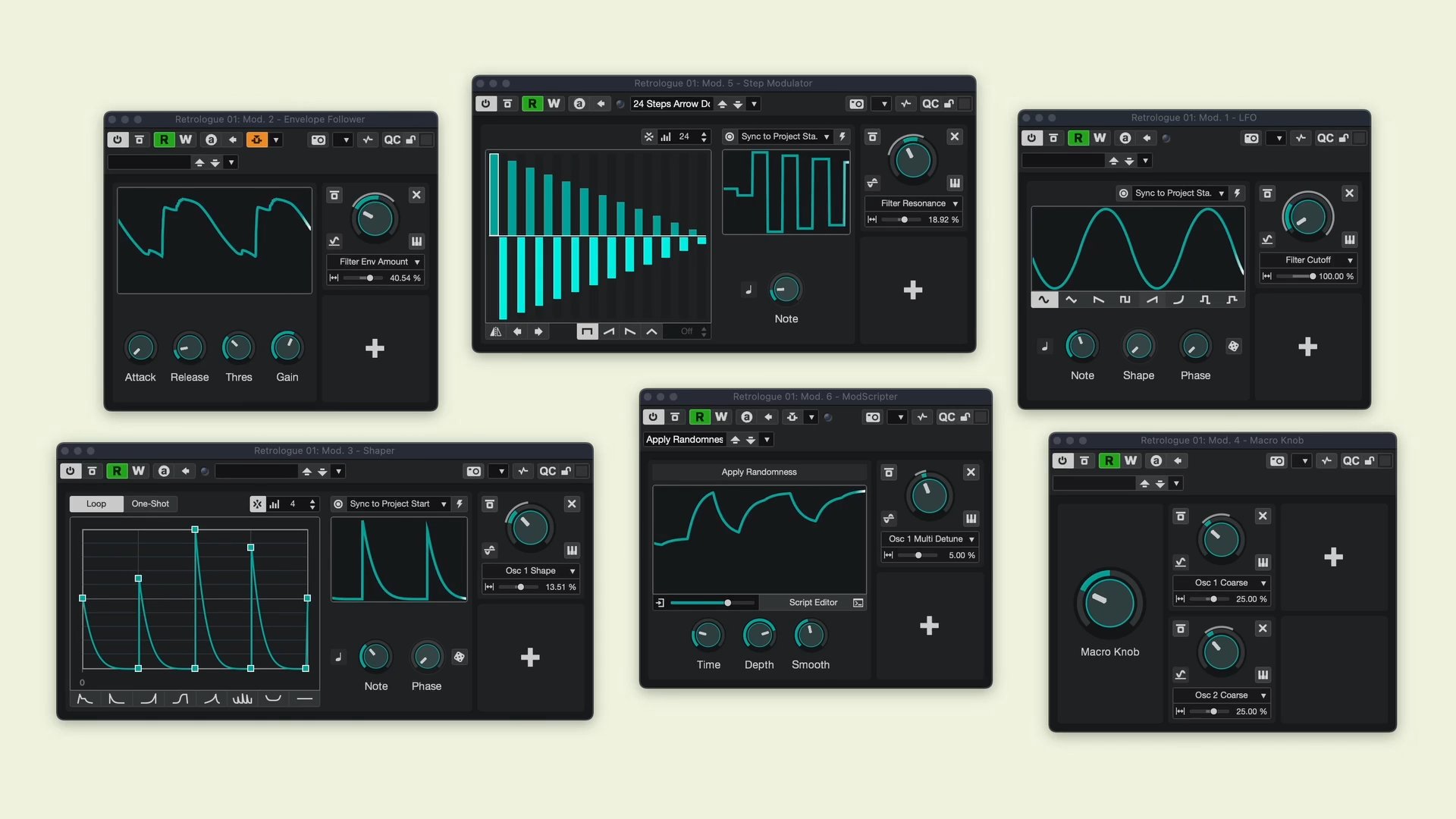Screen dimensions: 1456x819
Task: Click the Note knob in Step Modulator
Action: [x=786, y=289]
